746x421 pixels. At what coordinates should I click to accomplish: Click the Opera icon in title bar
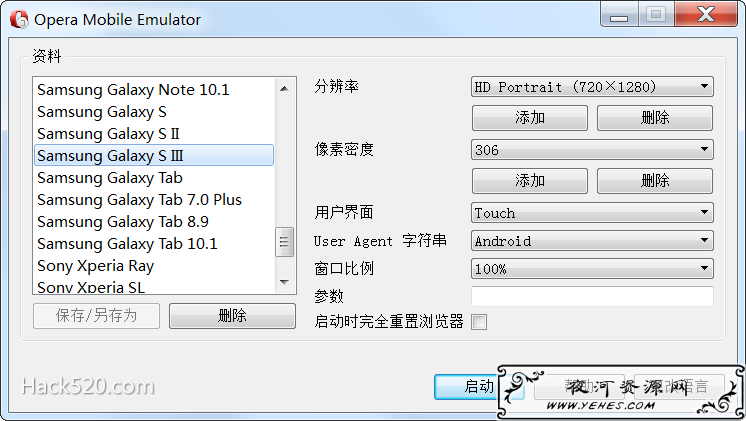pos(19,20)
